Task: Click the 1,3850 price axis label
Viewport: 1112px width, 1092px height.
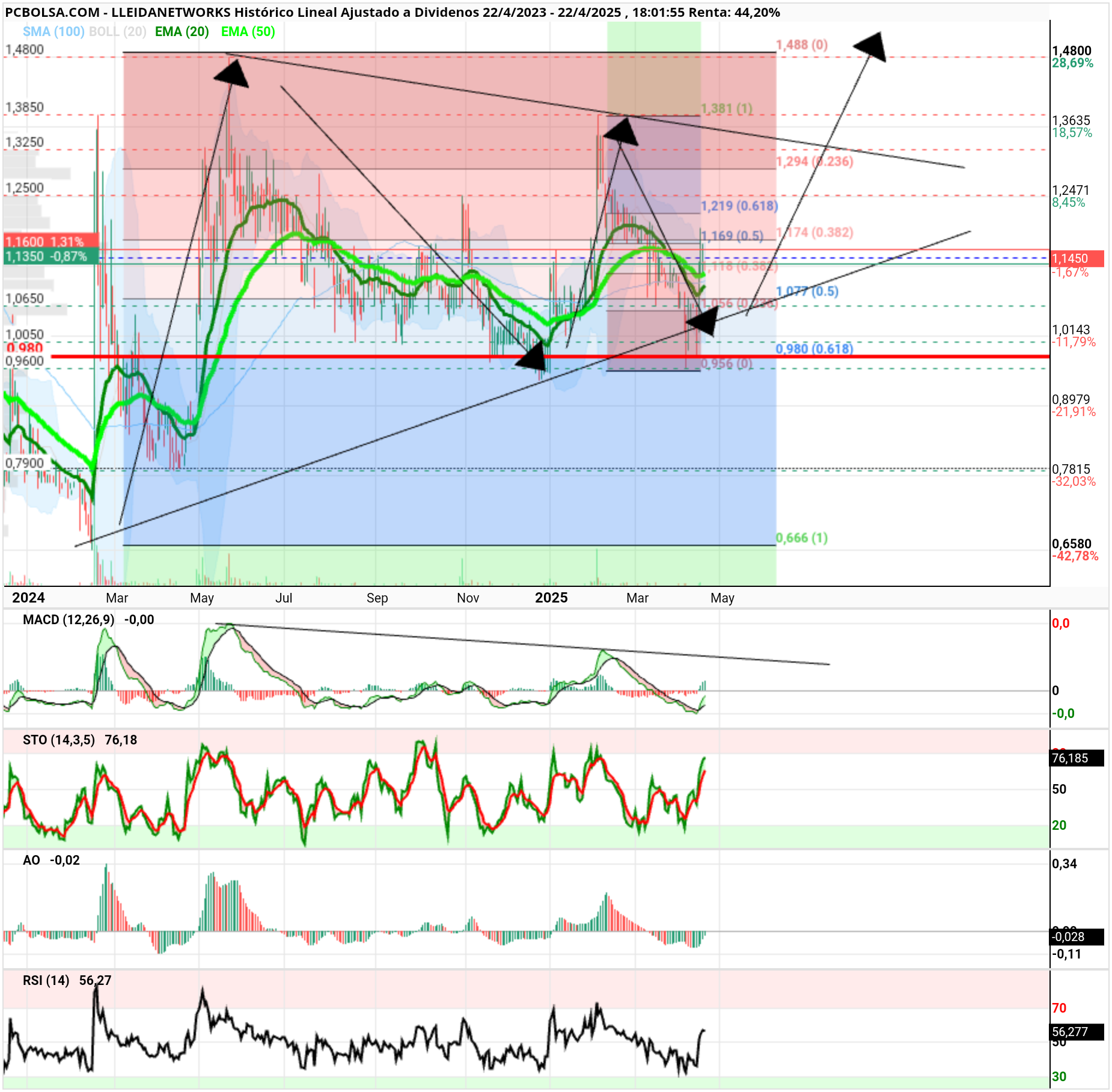Action: [x=25, y=107]
